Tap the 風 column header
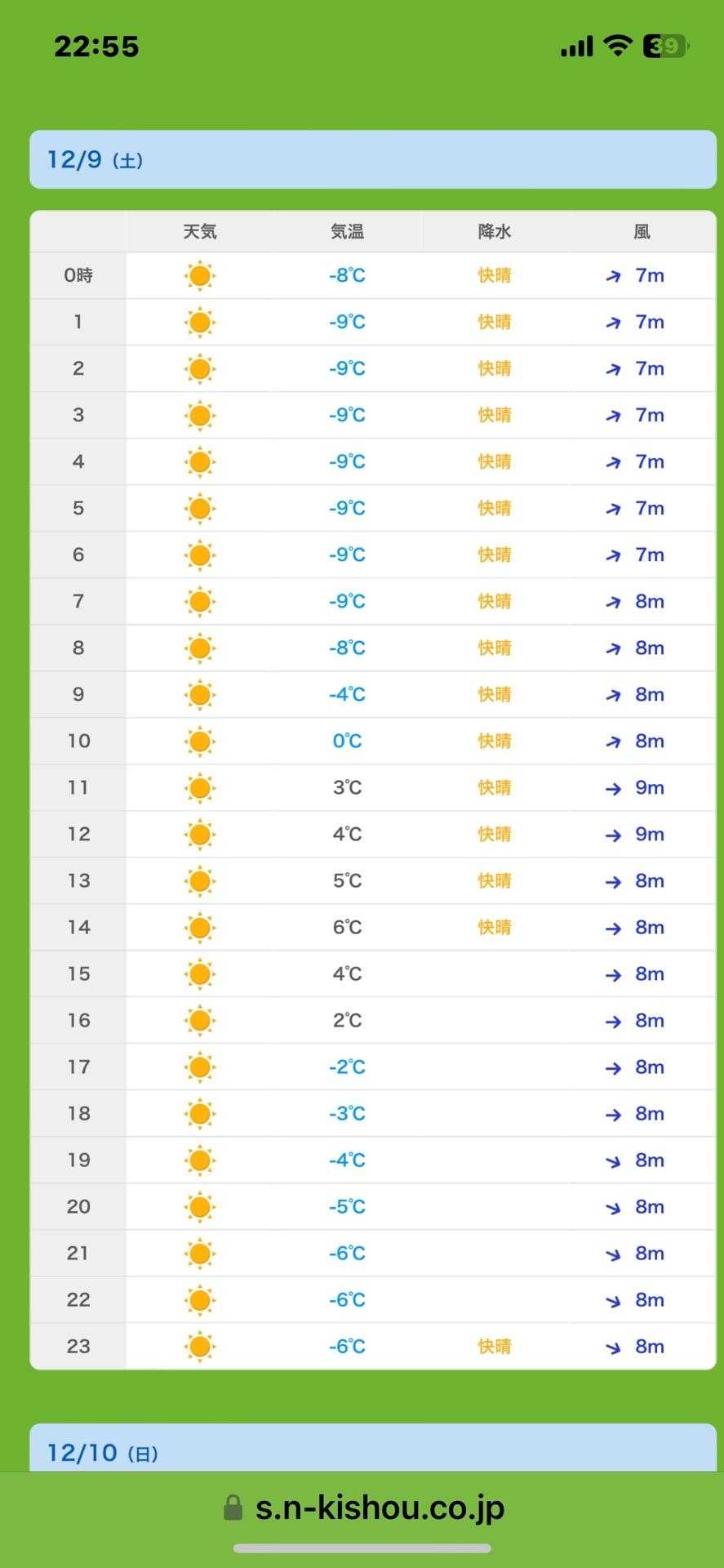The image size is (724, 1568). [642, 232]
